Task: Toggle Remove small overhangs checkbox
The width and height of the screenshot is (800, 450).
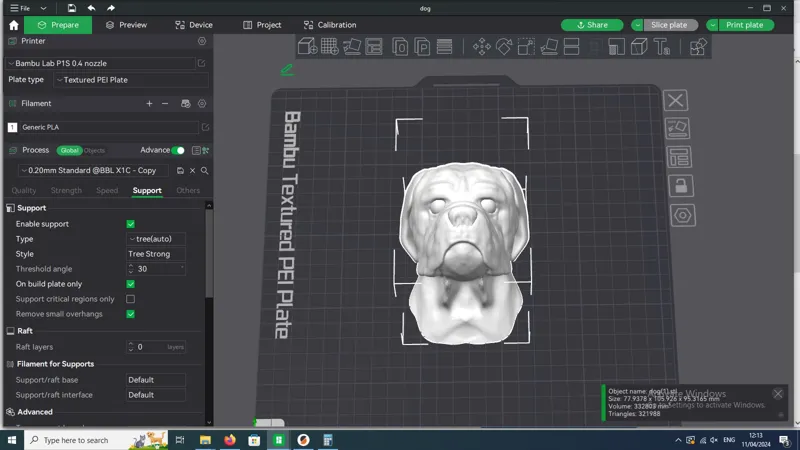Action: click(131, 314)
